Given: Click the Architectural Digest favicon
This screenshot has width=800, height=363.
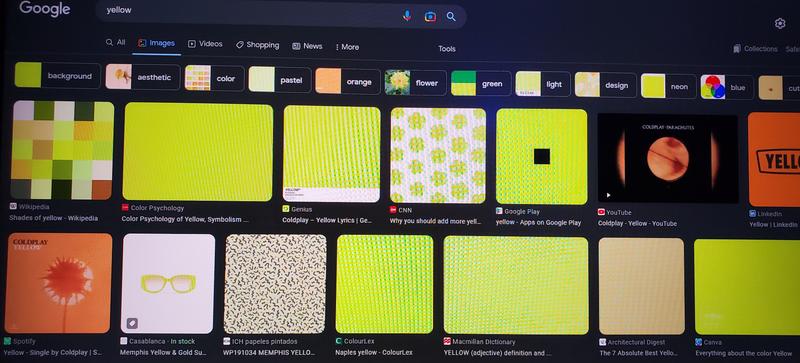Looking at the screenshot, I should point(603,342).
